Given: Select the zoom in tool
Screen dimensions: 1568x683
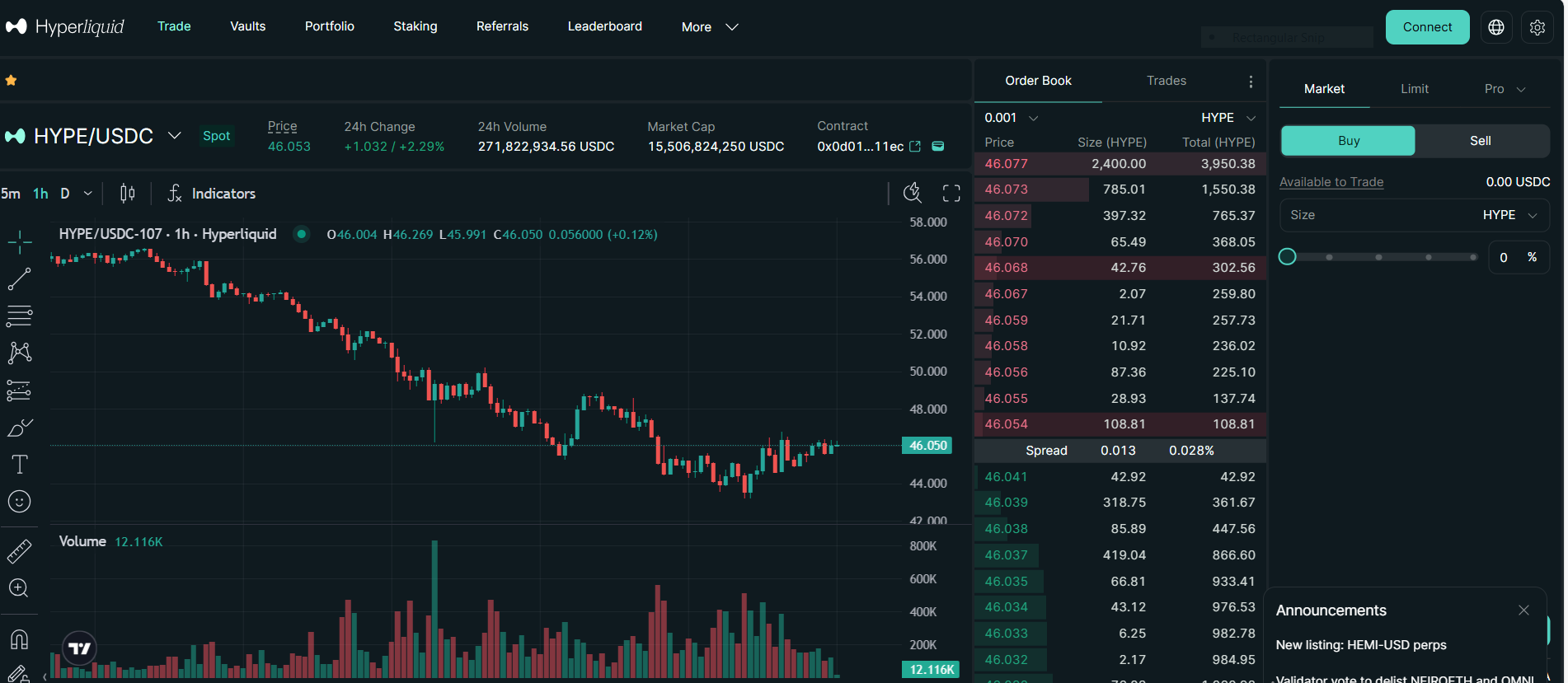Looking at the screenshot, I should pyautogui.click(x=19, y=588).
